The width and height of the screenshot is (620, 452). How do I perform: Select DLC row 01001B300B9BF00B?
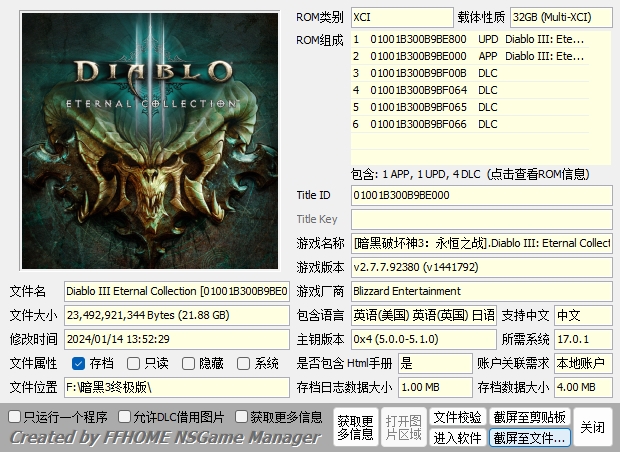pyautogui.click(x=470, y=74)
